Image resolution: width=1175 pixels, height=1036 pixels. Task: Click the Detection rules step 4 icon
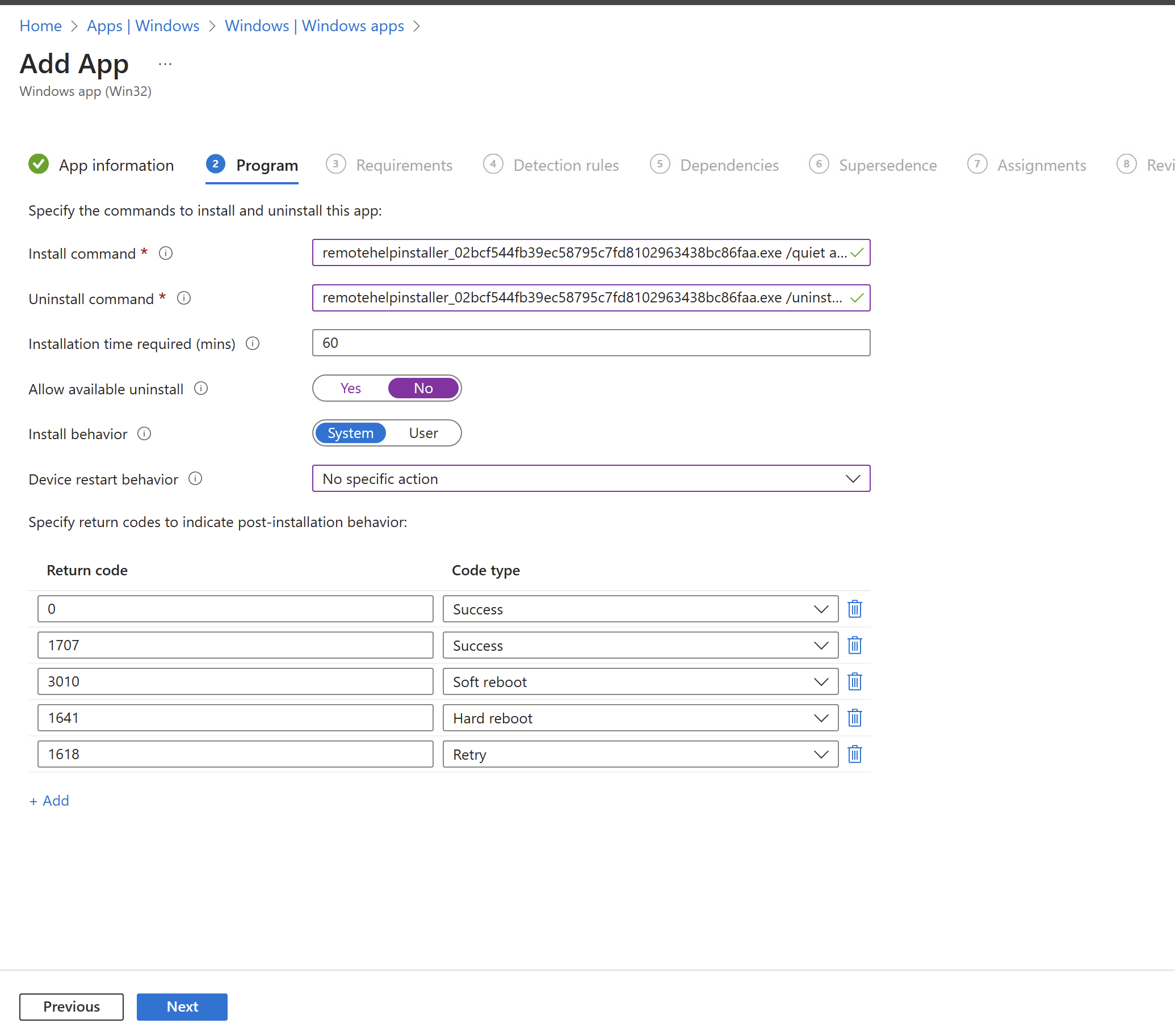tap(494, 164)
